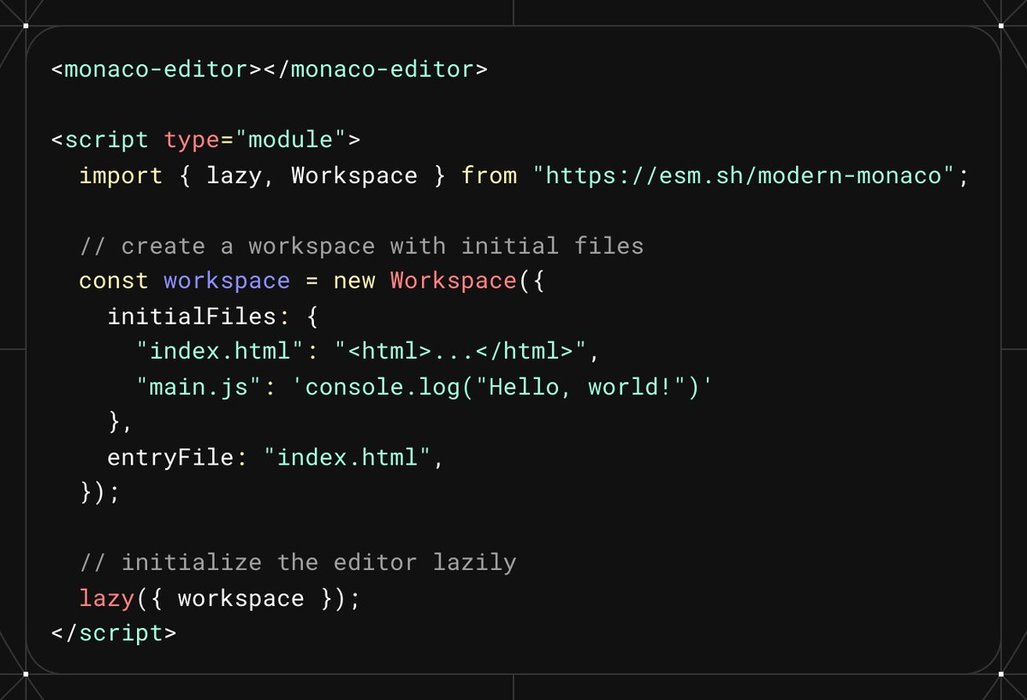Click lazy inside the import braces

(234, 176)
